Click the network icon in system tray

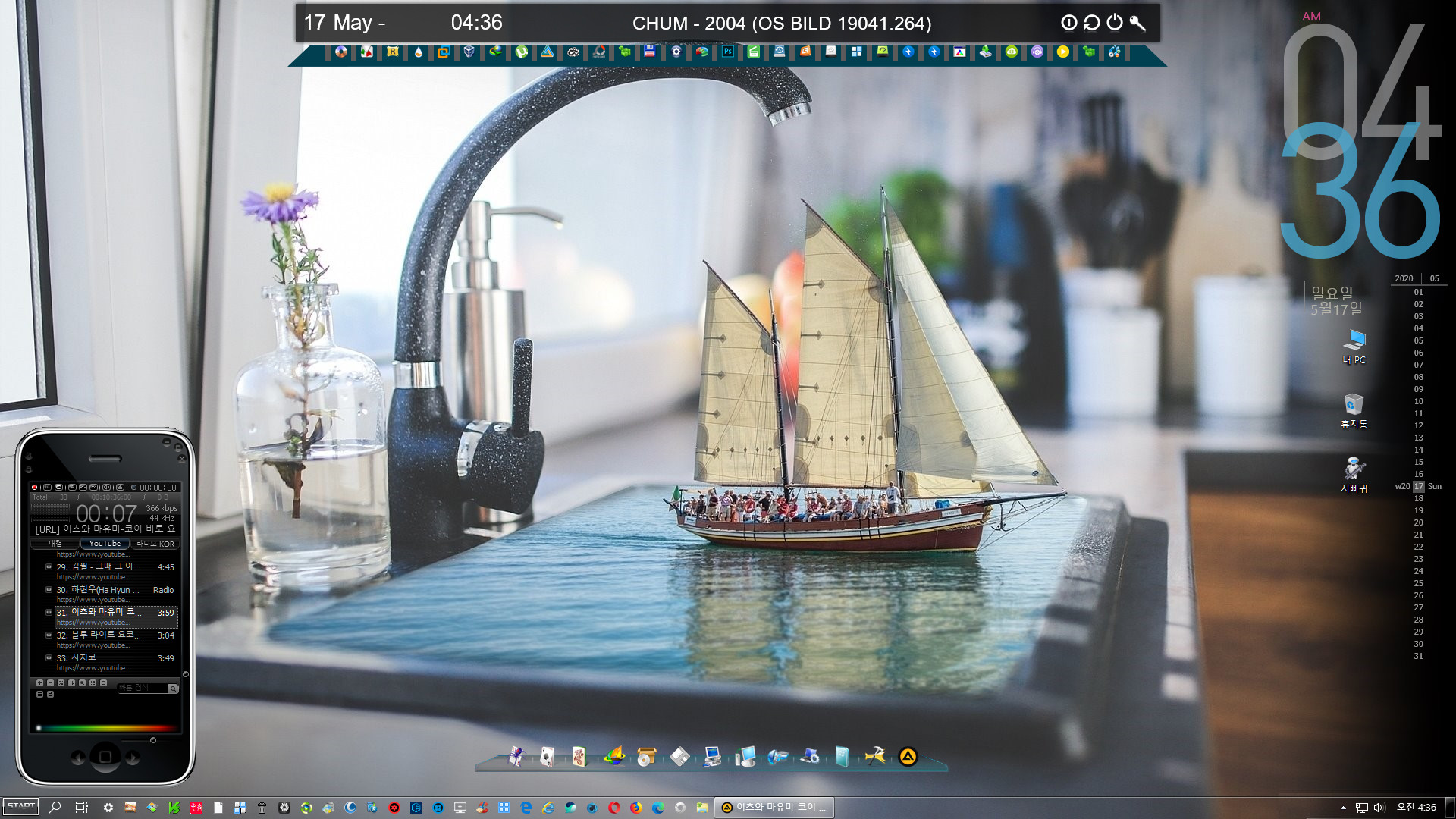1361,808
